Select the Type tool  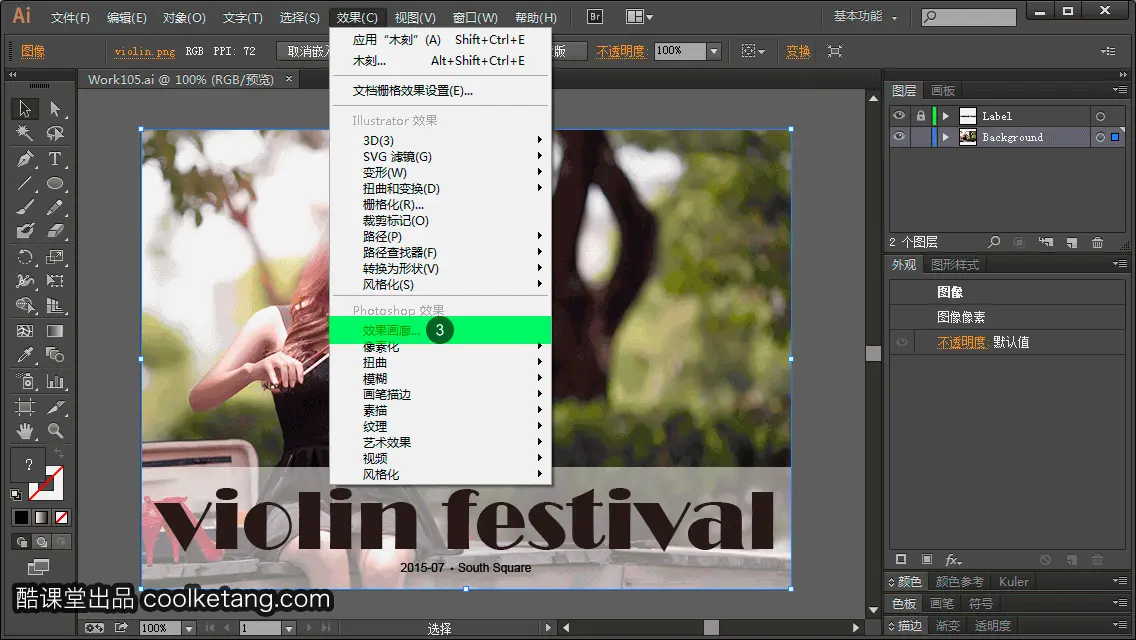55,158
